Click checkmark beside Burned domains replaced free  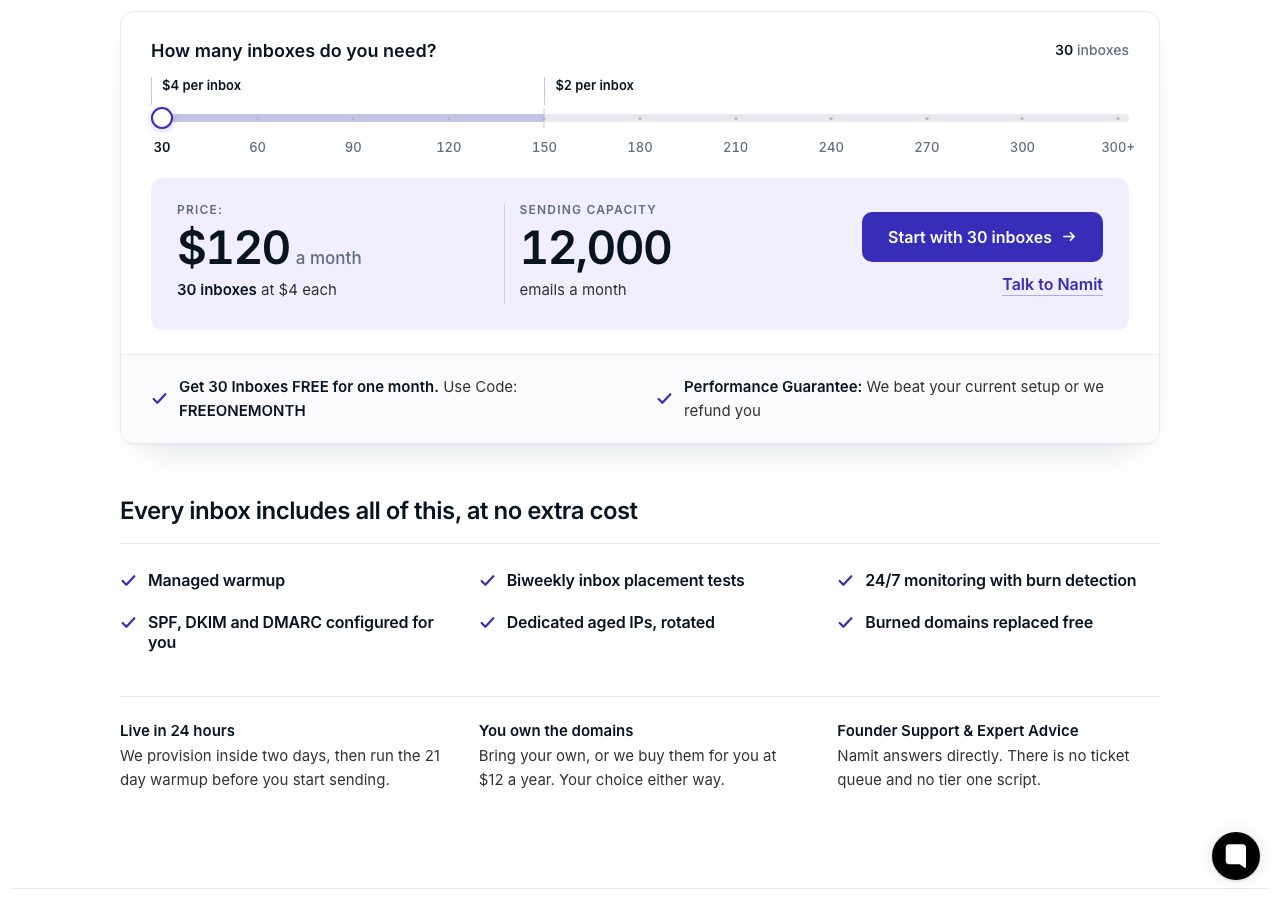[x=845, y=622]
